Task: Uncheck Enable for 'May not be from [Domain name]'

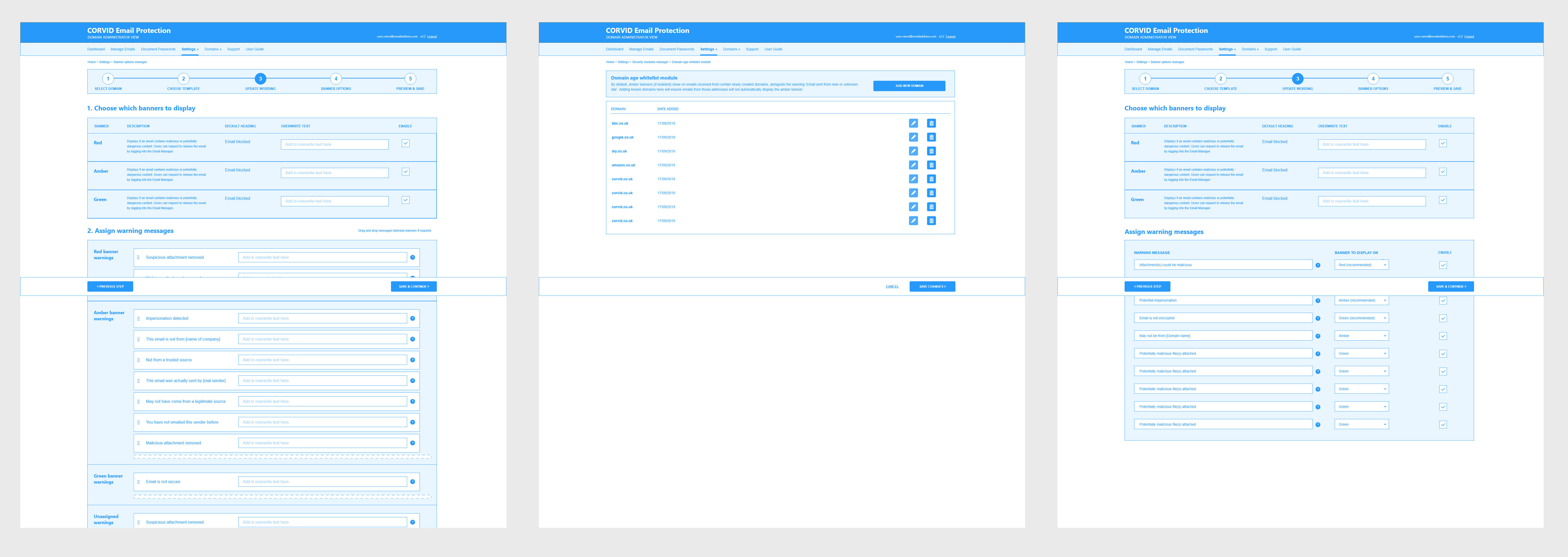Action: tap(1443, 336)
